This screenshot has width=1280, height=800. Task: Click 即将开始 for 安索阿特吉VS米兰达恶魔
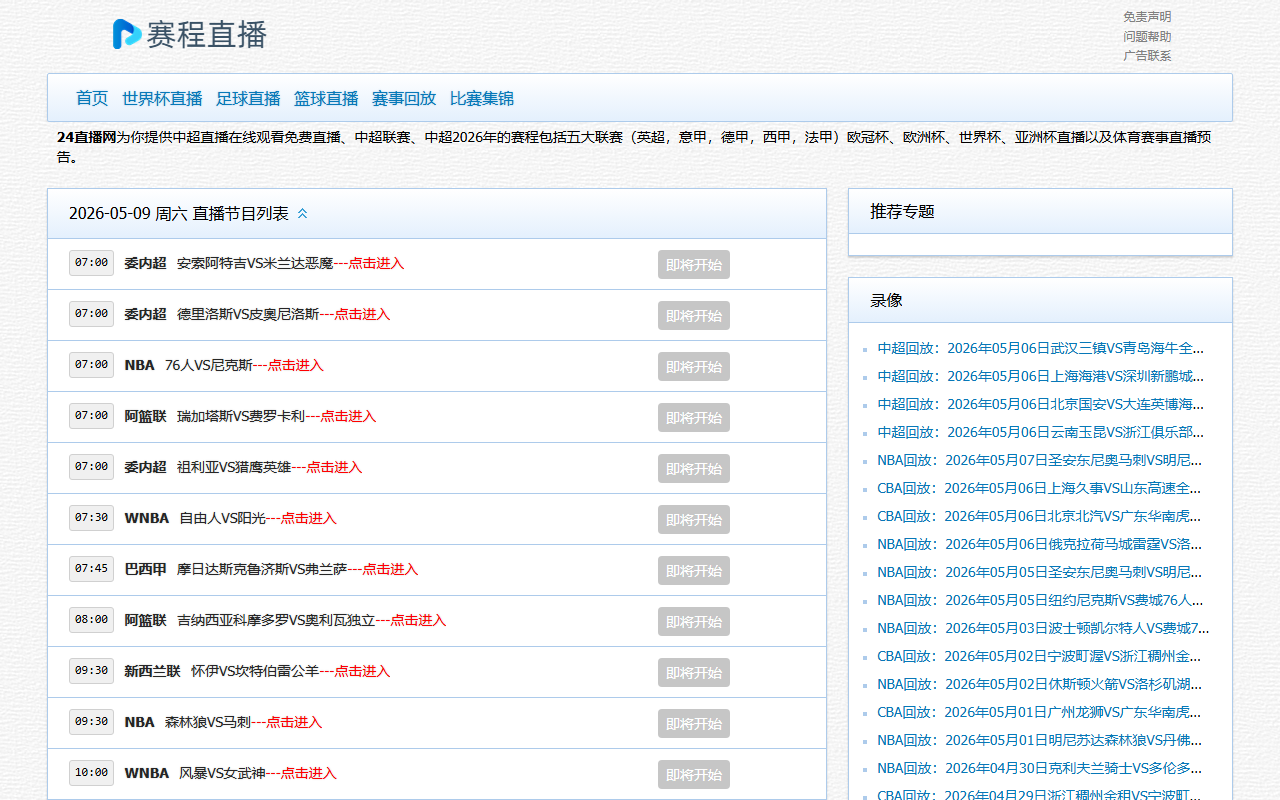tap(694, 265)
